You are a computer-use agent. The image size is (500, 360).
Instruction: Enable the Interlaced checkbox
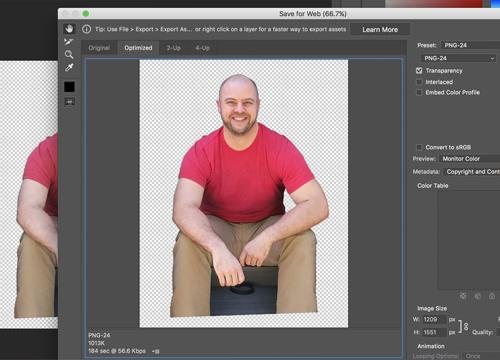(419, 82)
